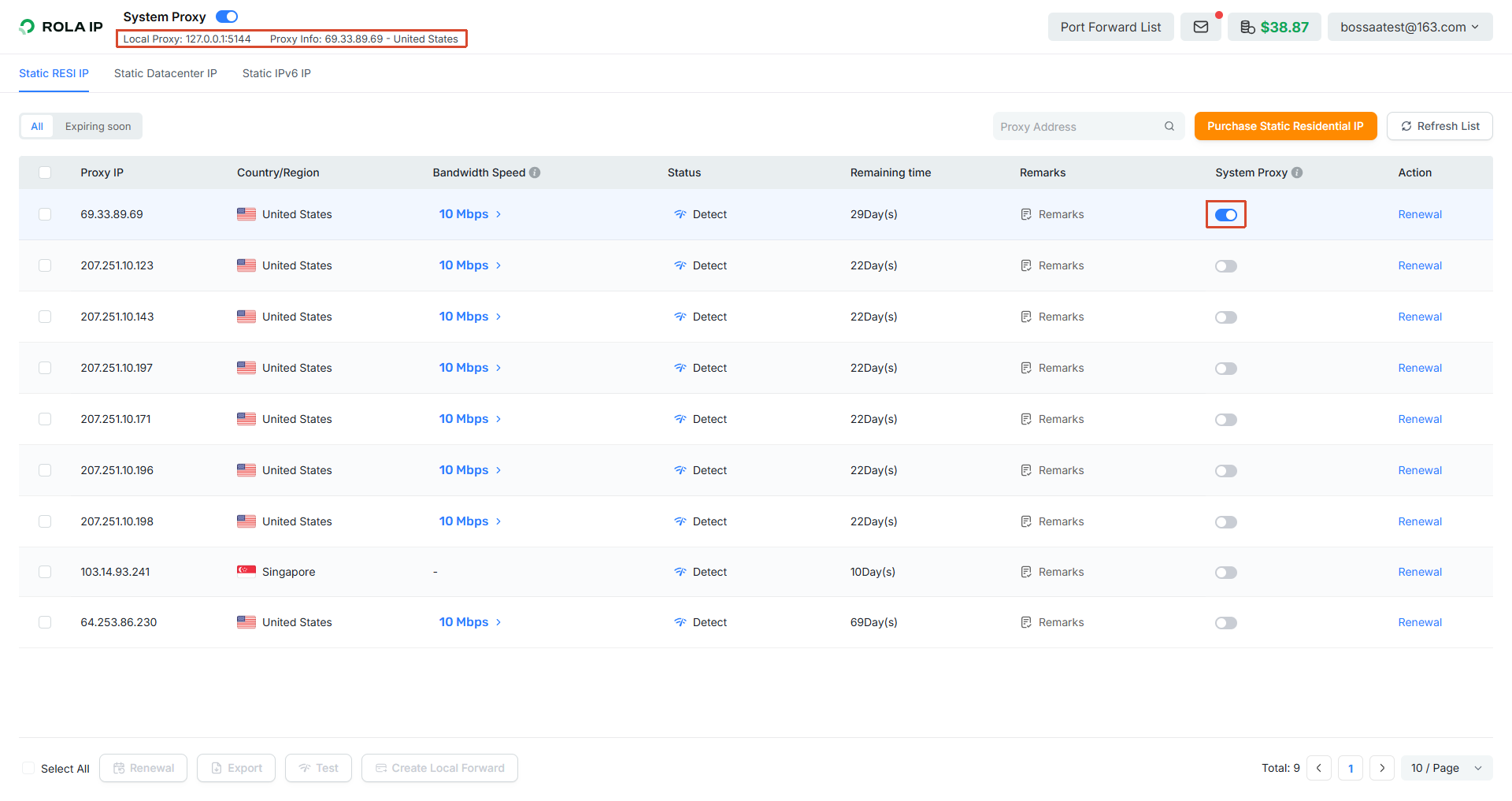Enable System Proxy for 207.251.10.197

(x=1226, y=369)
